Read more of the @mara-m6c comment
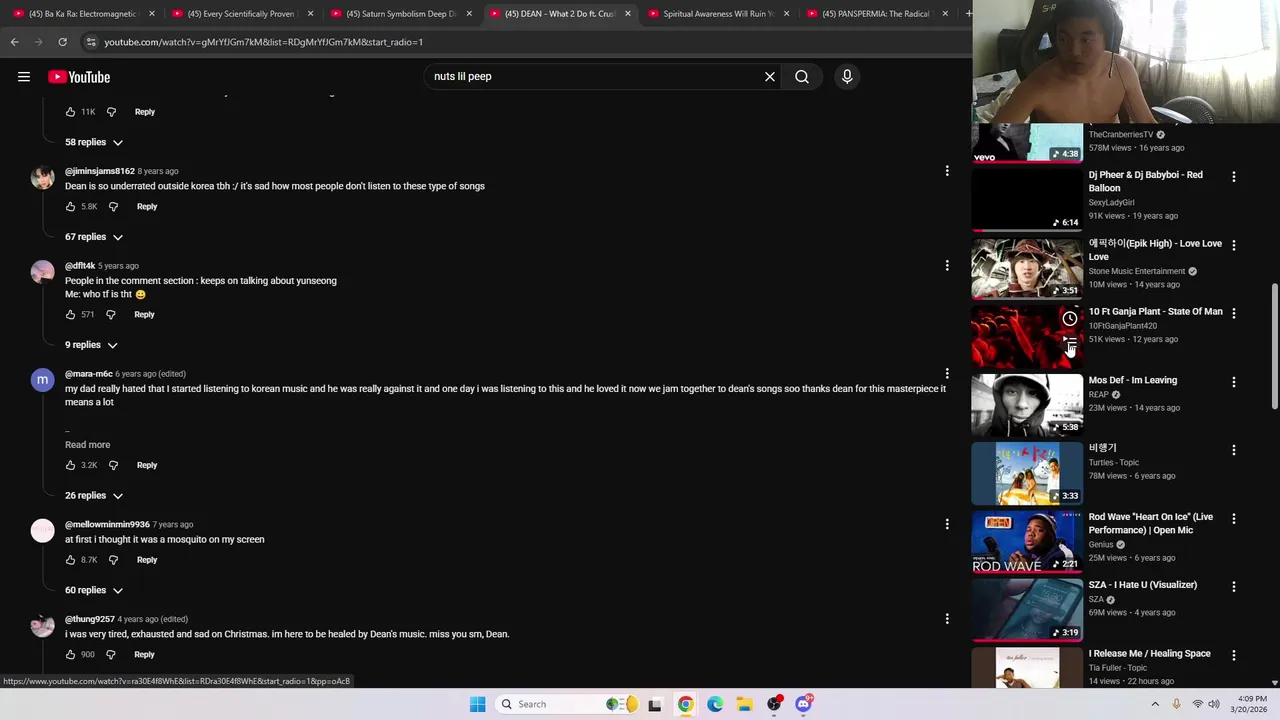Viewport: 1280px width, 720px height. [88, 445]
